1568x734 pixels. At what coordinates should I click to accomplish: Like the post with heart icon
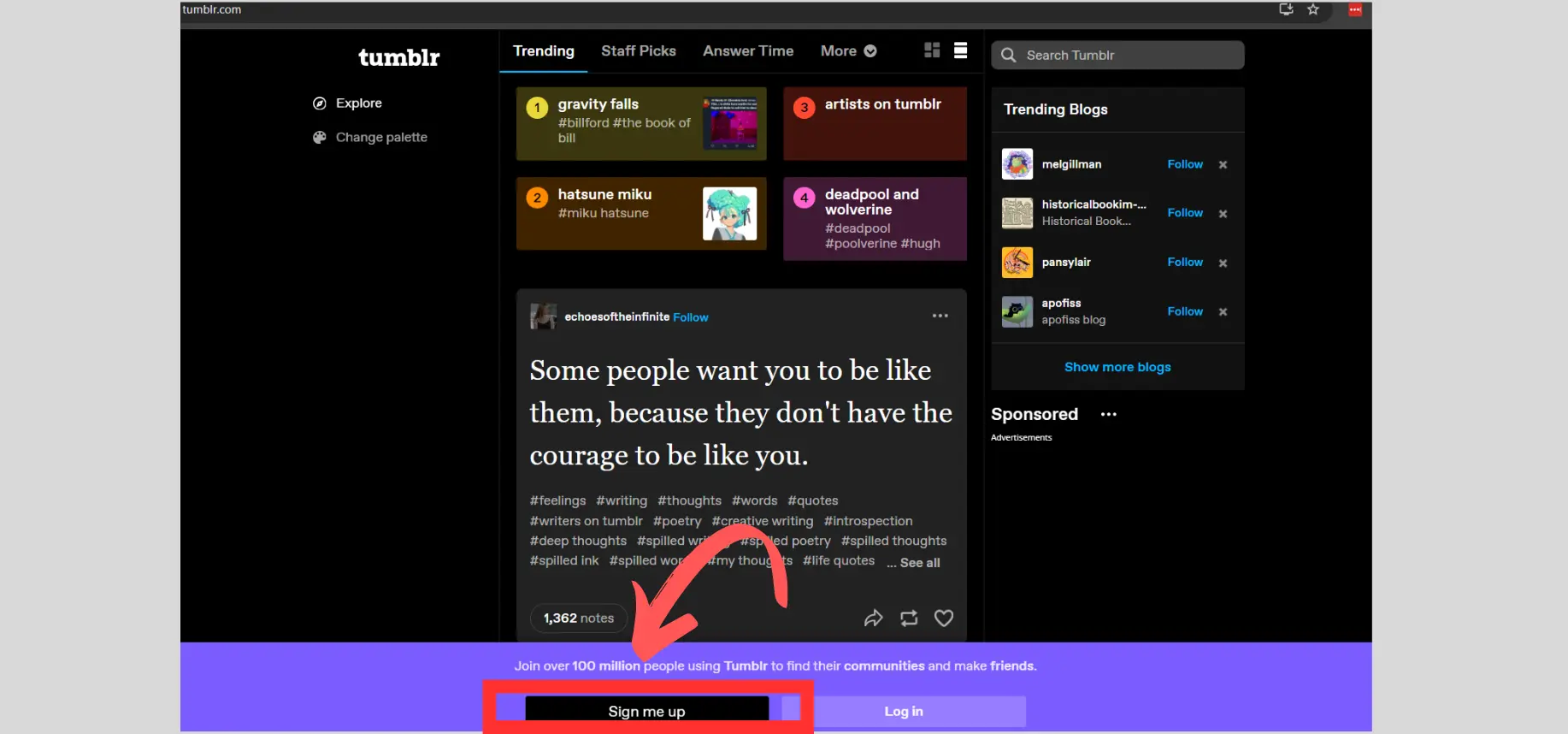pyautogui.click(x=944, y=618)
